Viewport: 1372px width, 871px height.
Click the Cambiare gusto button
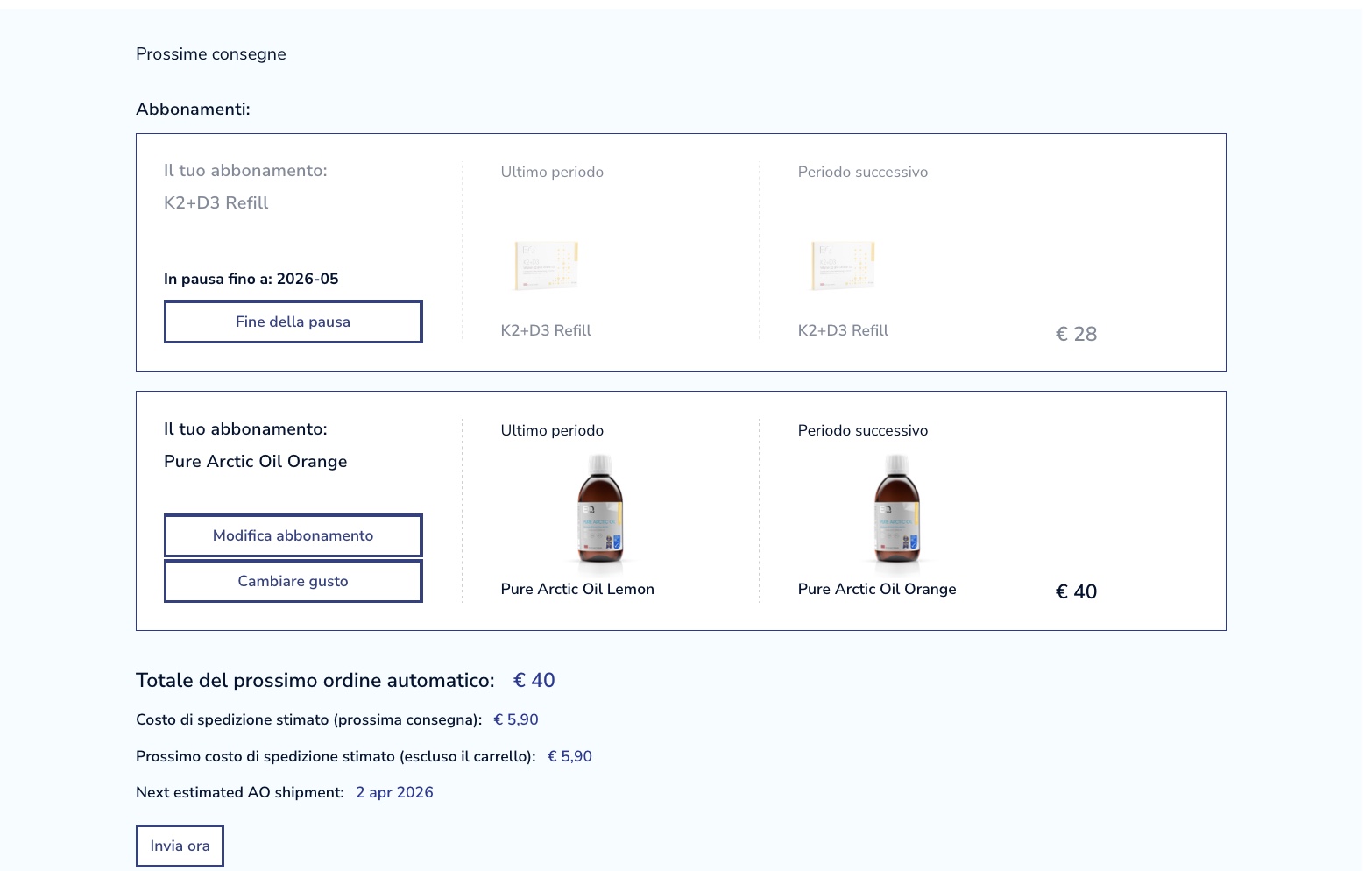pyautogui.click(x=293, y=581)
